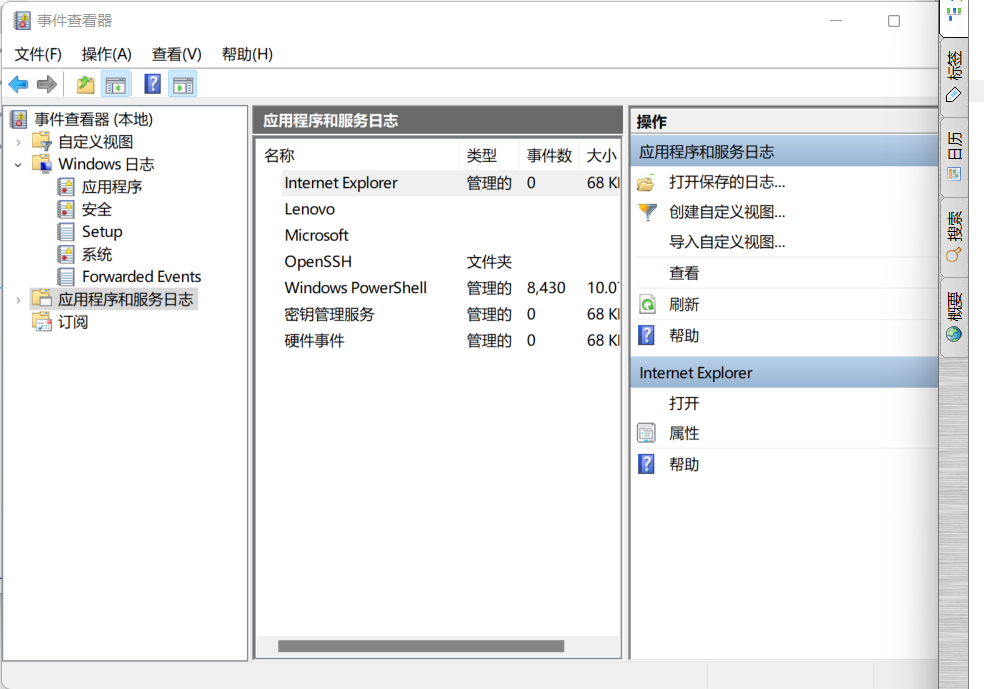Open the Setup log
The image size is (984, 689).
(102, 232)
